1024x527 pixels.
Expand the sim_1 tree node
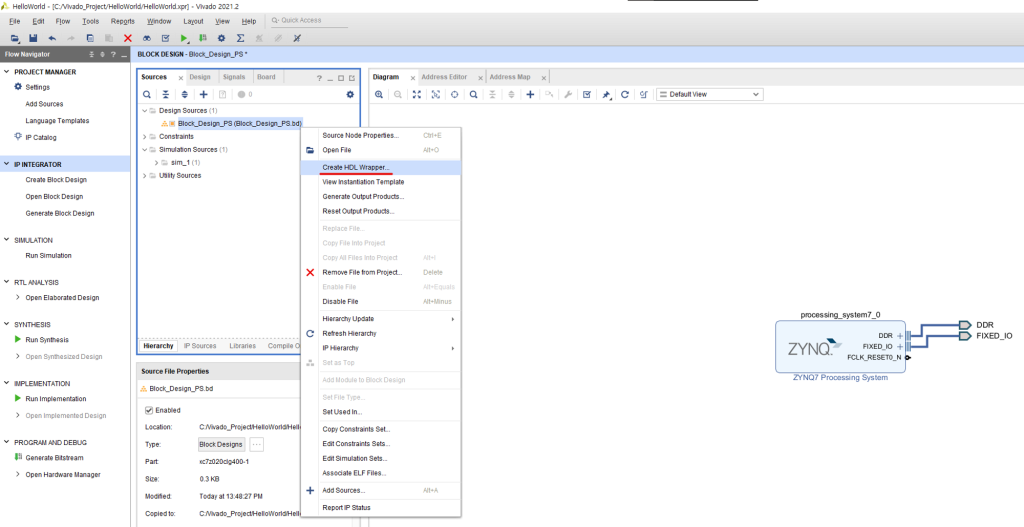coord(157,163)
